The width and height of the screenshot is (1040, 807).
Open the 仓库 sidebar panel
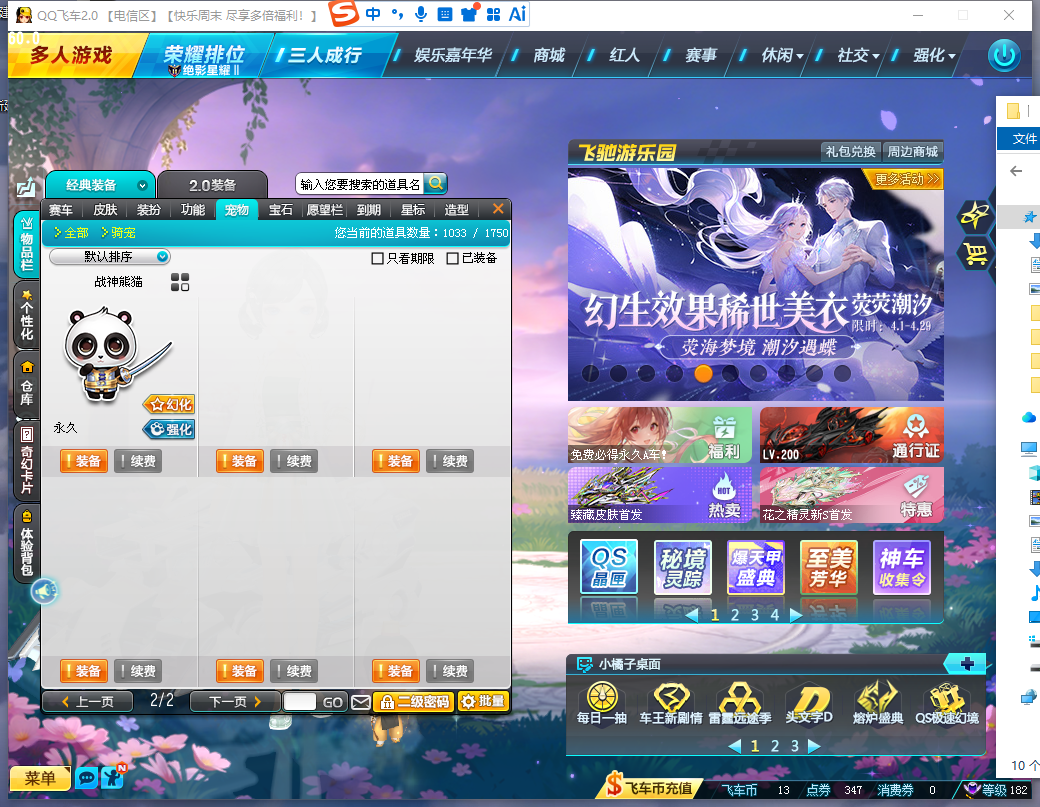point(27,385)
